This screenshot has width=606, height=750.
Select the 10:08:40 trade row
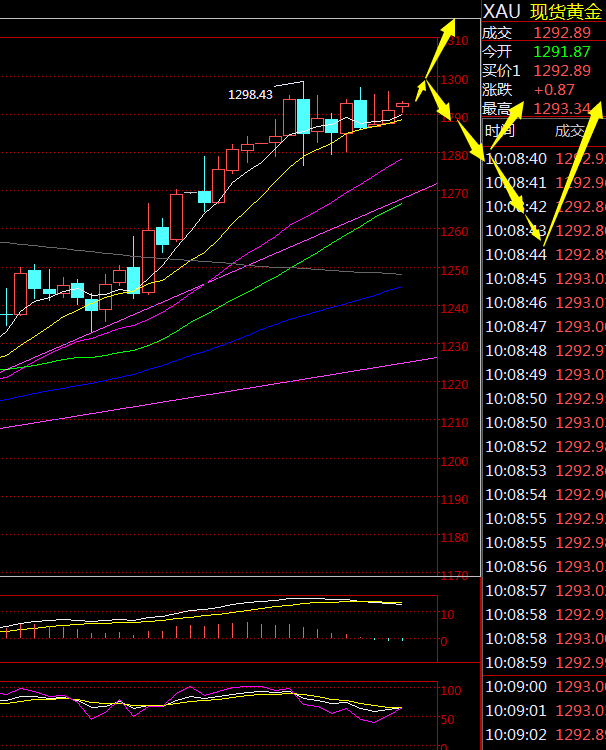[544, 159]
